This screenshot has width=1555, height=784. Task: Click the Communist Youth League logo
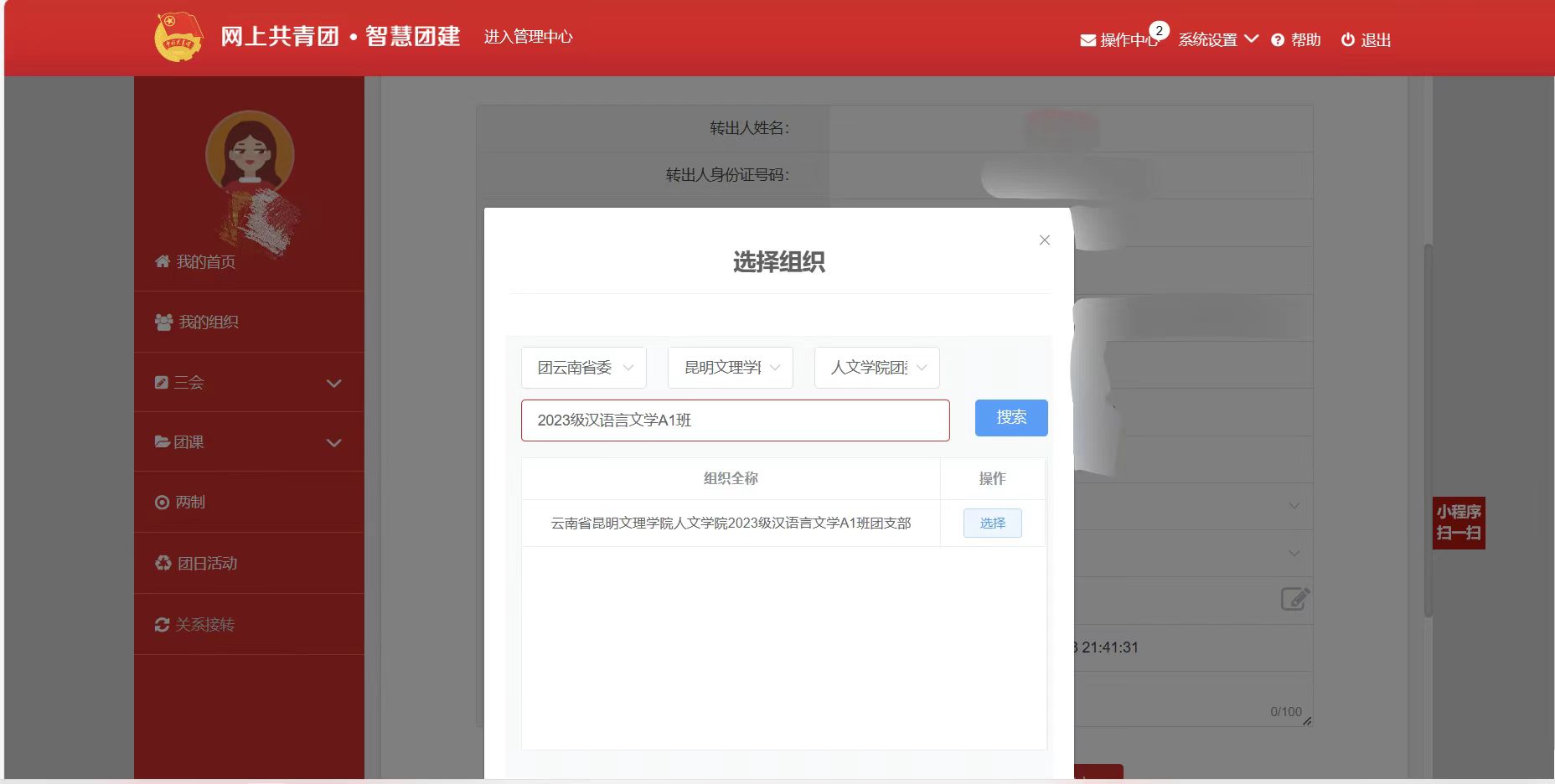[178, 38]
